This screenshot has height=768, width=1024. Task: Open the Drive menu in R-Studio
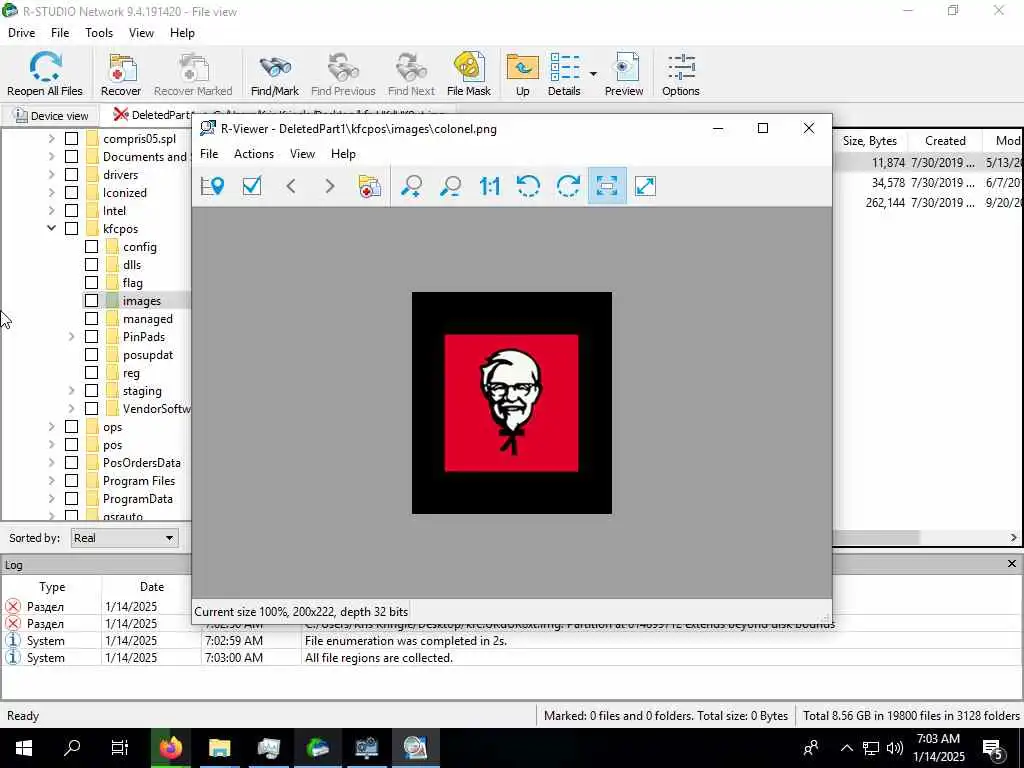[x=22, y=33]
